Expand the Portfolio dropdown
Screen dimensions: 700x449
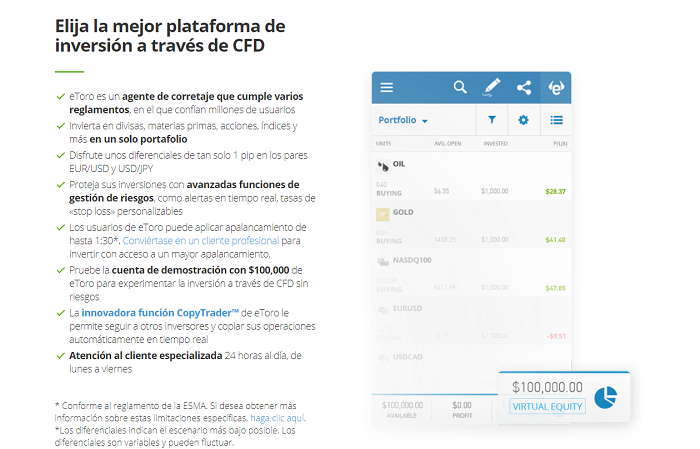pyautogui.click(x=403, y=120)
